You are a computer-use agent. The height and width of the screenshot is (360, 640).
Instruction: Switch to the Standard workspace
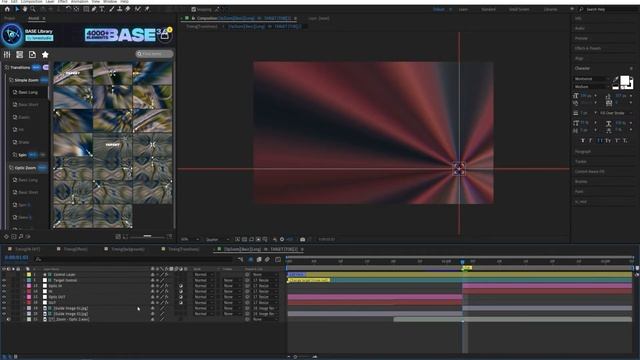click(488, 9)
